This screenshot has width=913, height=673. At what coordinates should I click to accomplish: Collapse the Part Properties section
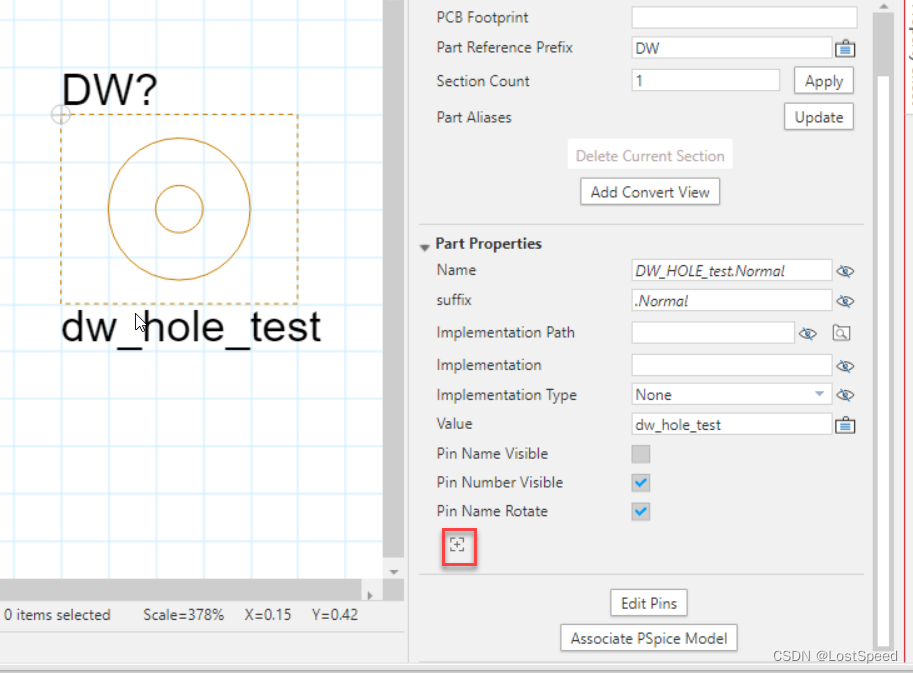426,245
